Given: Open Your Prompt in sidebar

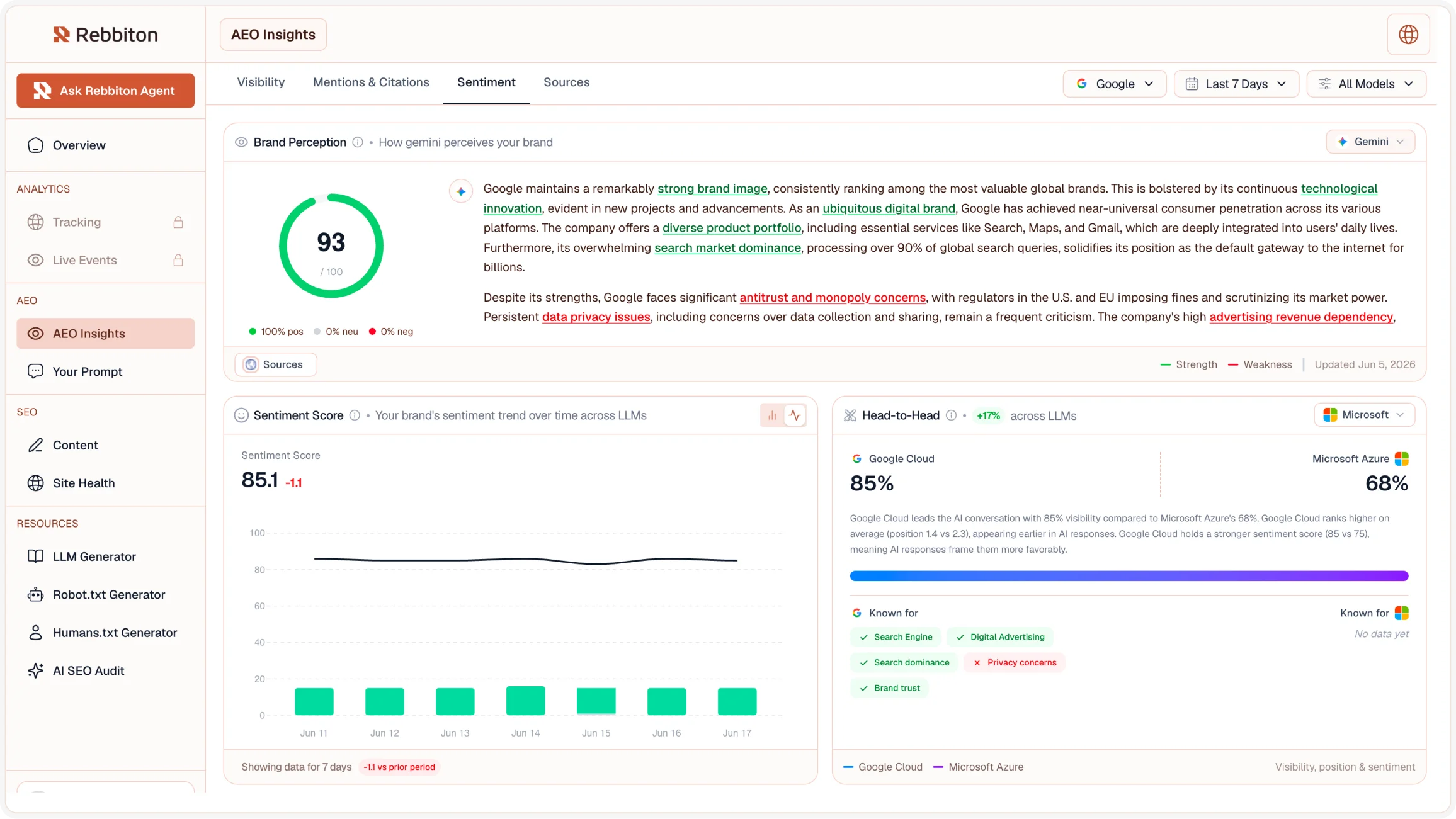Looking at the screenshot, I should (105, 371).
